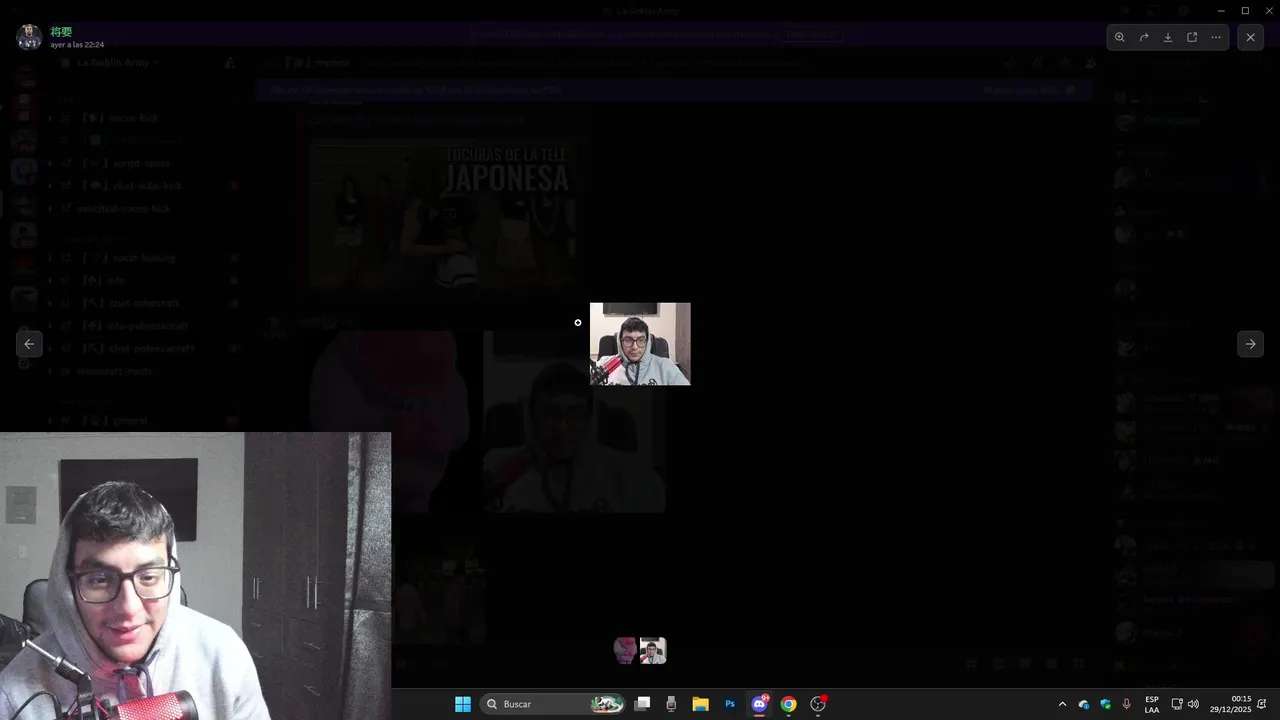Open the recording app icon with red dot
1280x720 pixels.
[x=818, y=704]
